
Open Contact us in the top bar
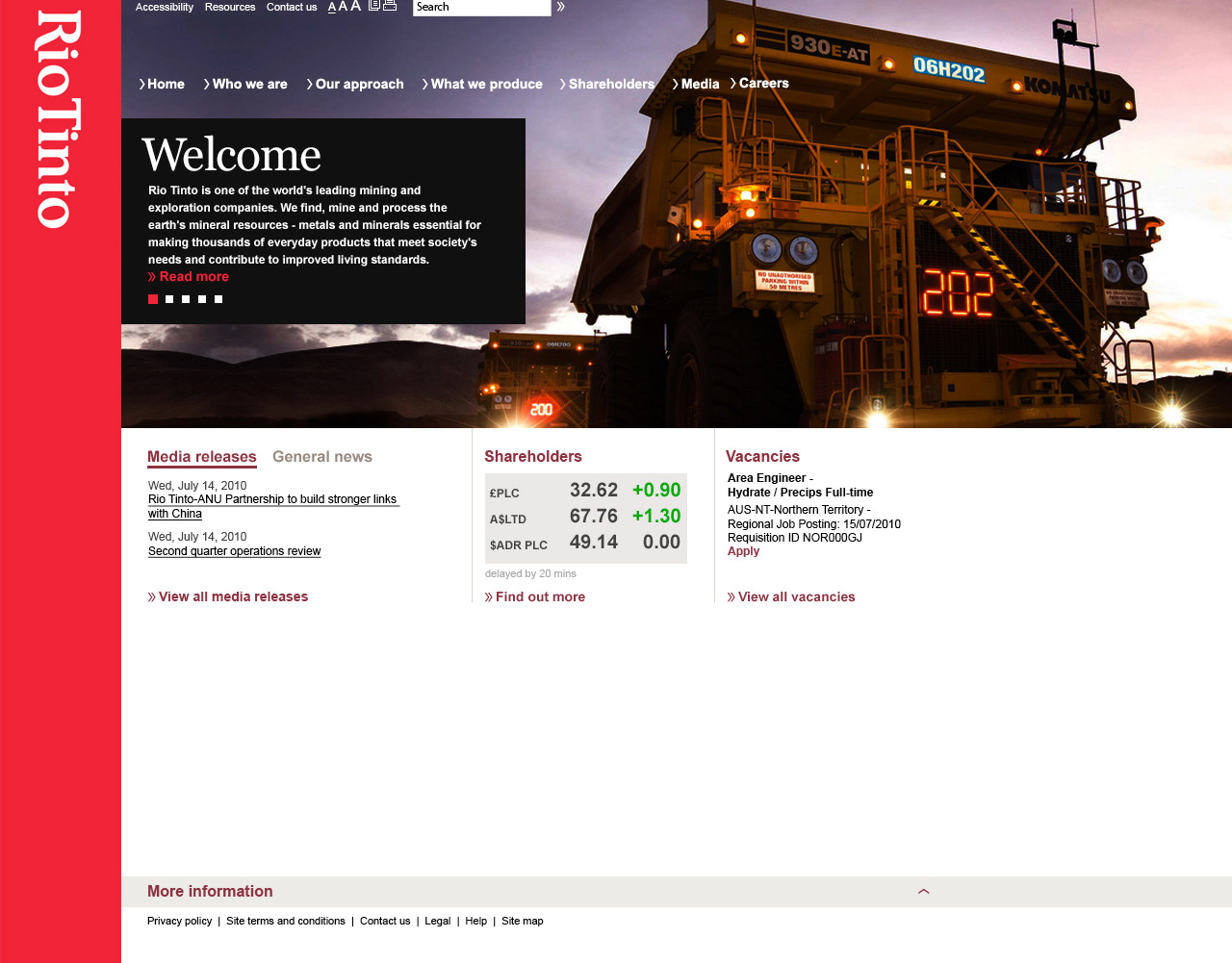coord(292,7)
